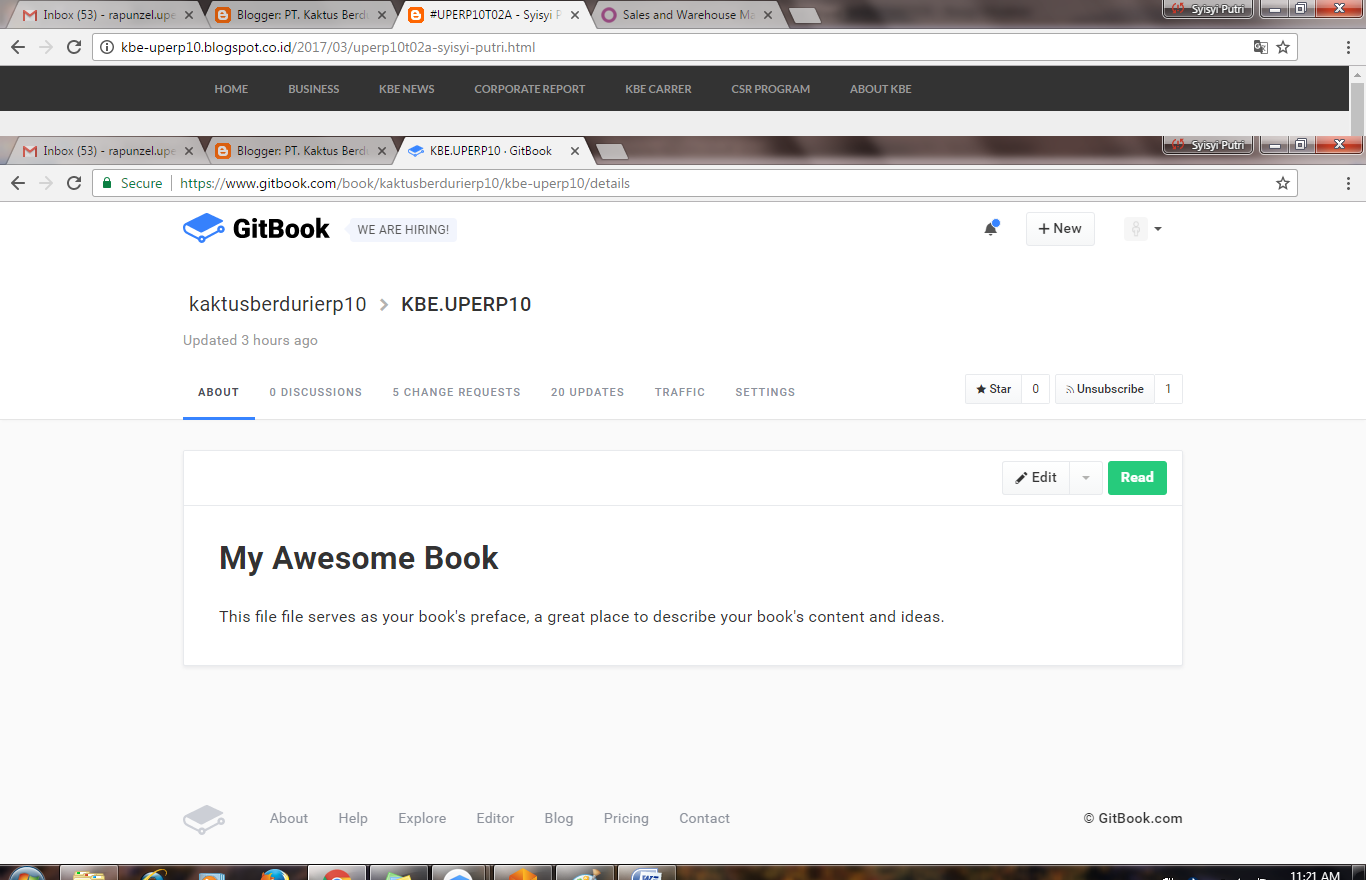Open the Traffic tab
The width and height of the screenshot is (1366, 880).
click(680, 392)
